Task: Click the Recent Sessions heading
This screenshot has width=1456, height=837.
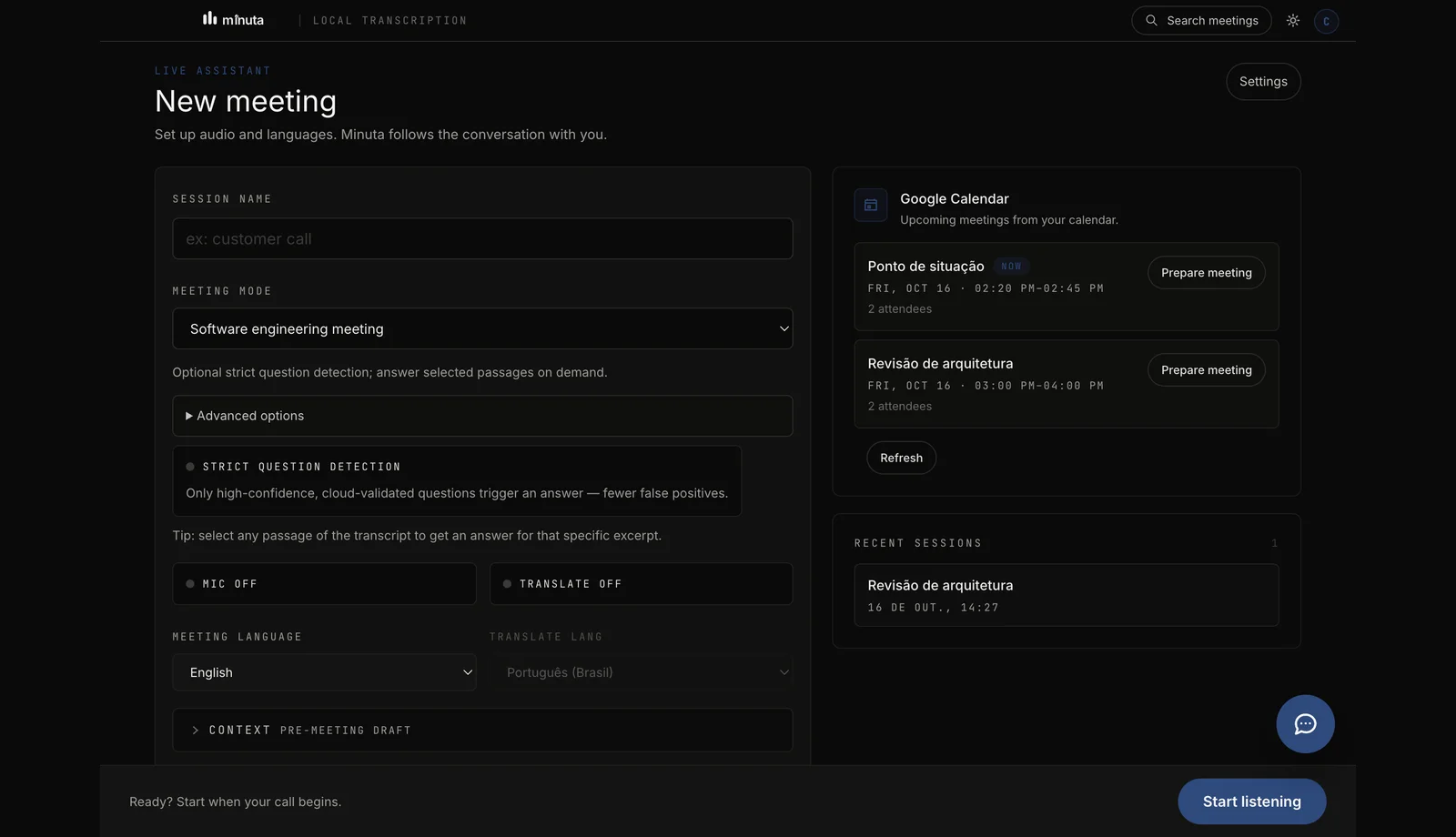Action: [x=917, y=543]
